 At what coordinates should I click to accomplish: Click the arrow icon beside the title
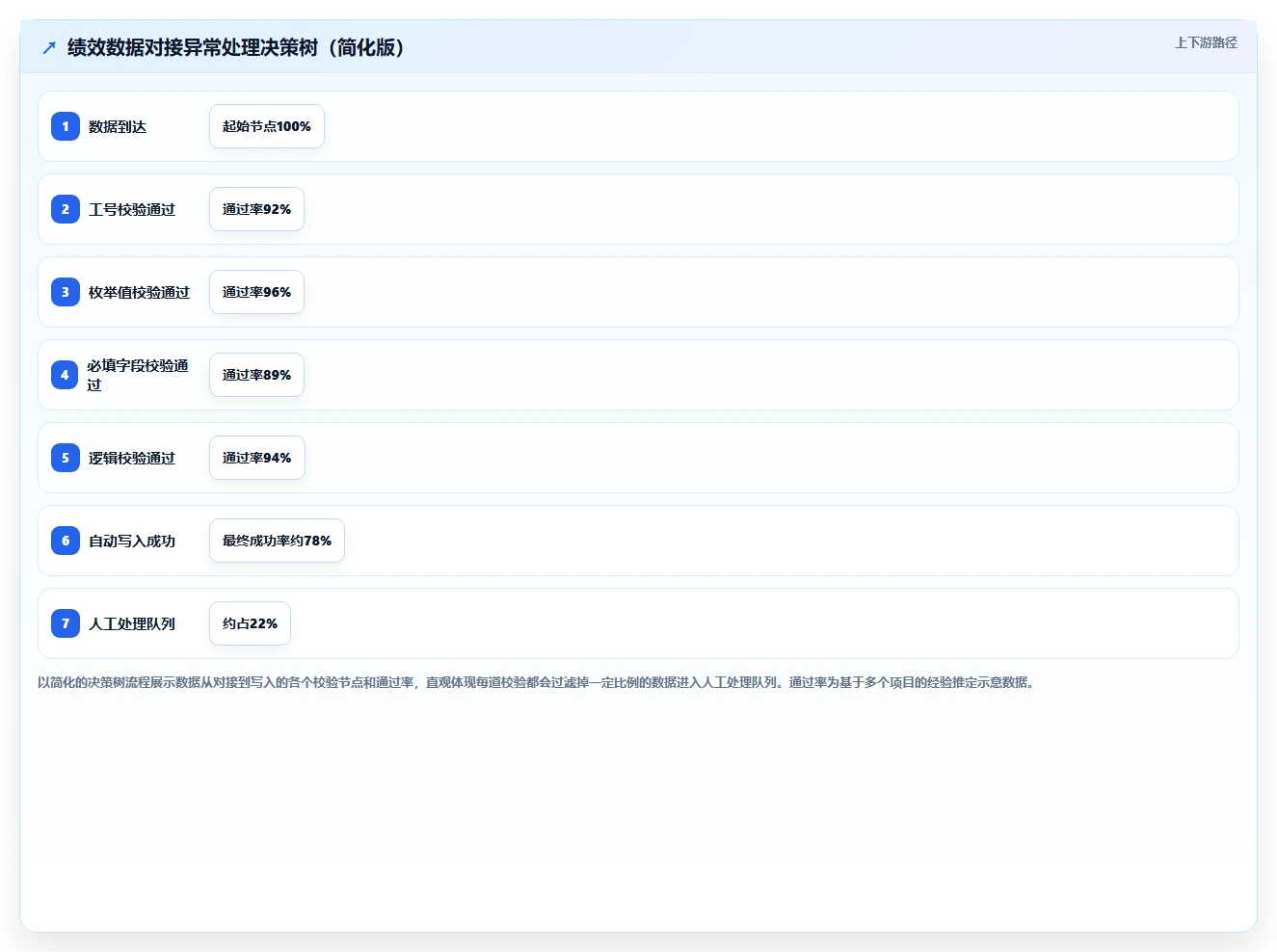pos(49,47)
